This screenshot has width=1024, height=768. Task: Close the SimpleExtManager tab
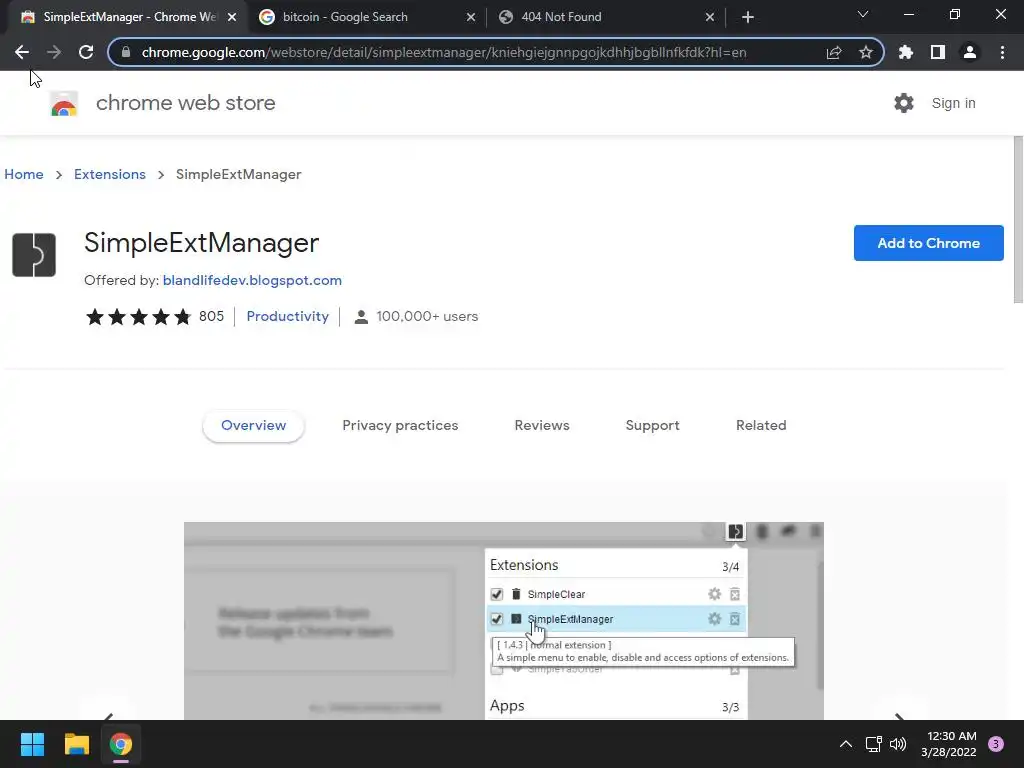232,17
